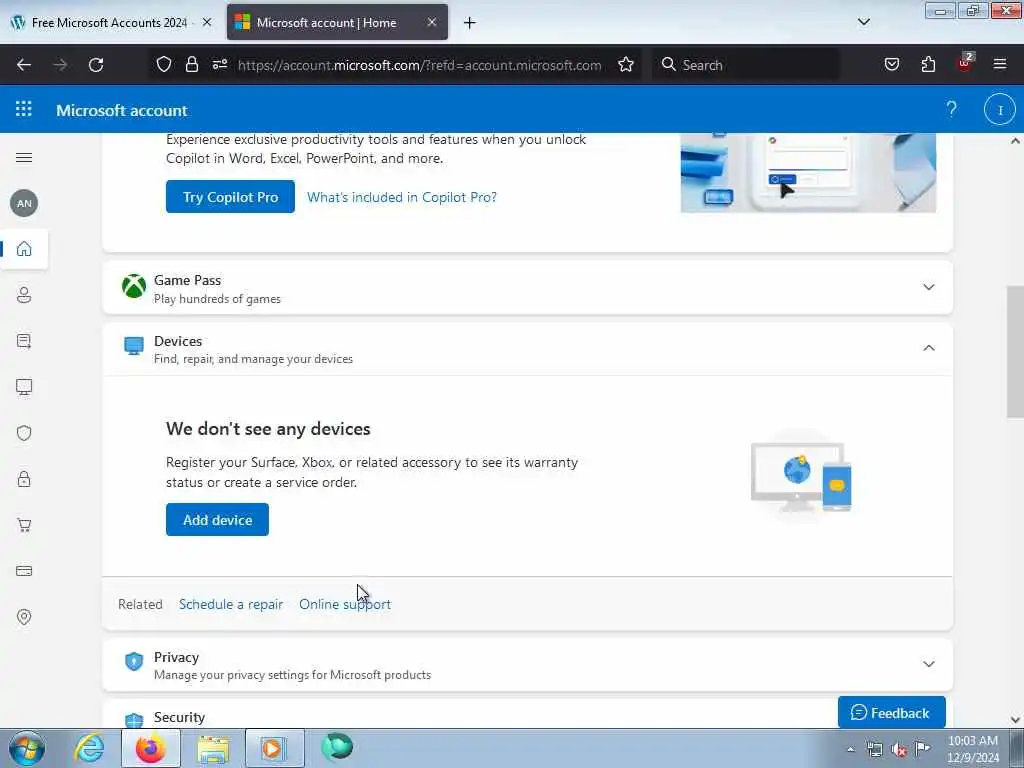
Task: Click the green round app taskbar icon
Action: tap(337, 748)
